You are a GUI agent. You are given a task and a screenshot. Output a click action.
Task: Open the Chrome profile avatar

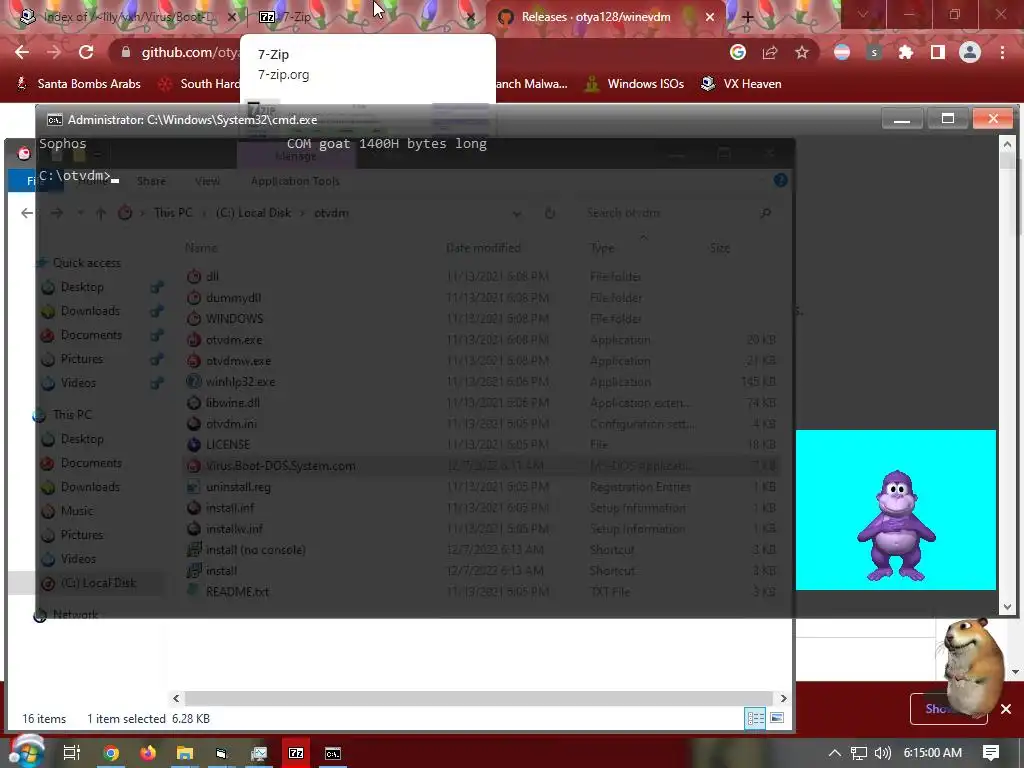(970, 52)
